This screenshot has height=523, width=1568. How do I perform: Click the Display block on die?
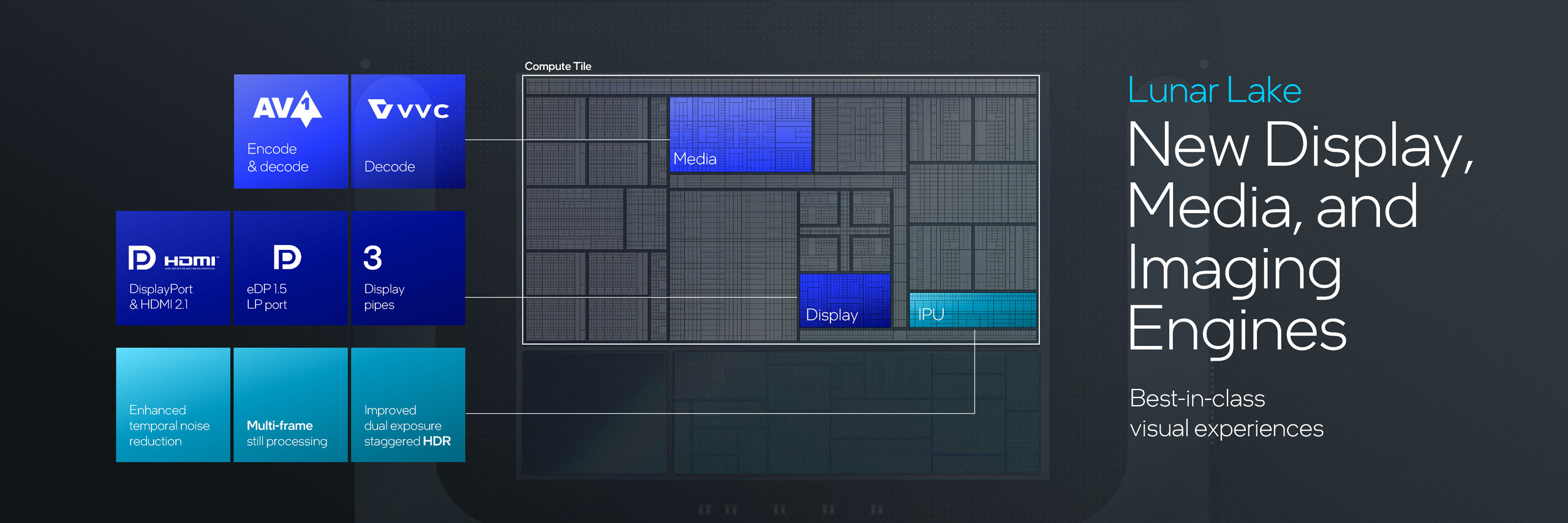tap(845, 301)
